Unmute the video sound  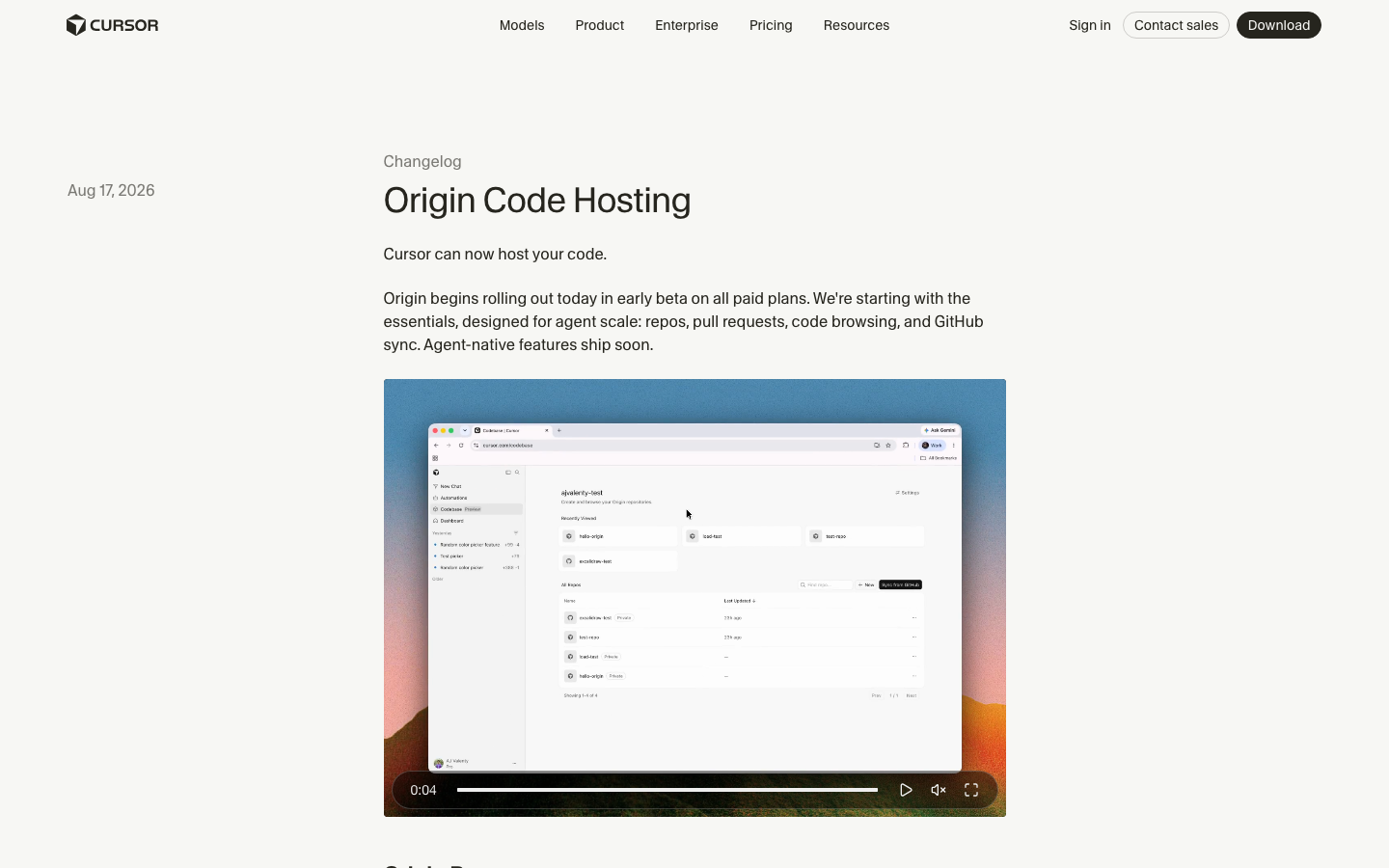[x=939, y=790]
